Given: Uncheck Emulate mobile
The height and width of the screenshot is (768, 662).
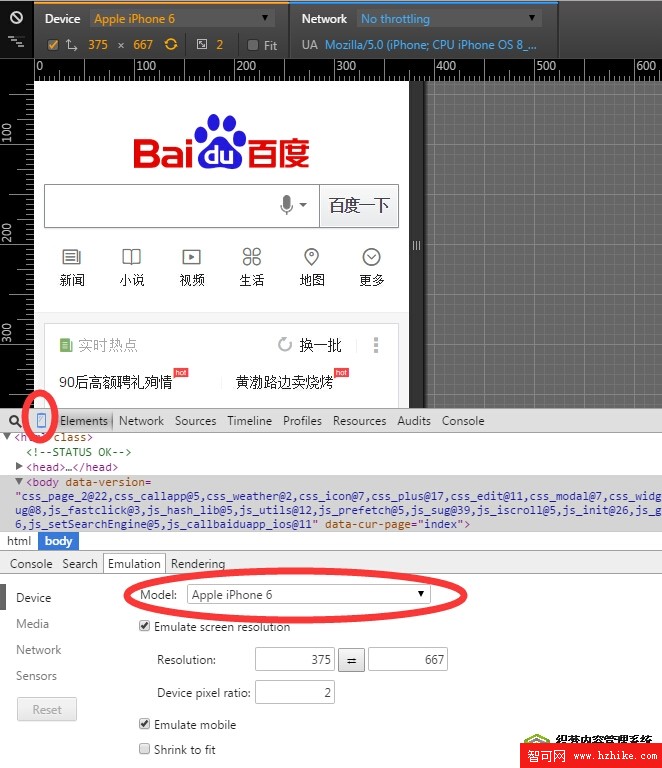Looking at the screenshot, I should click(x=144, y=723).
